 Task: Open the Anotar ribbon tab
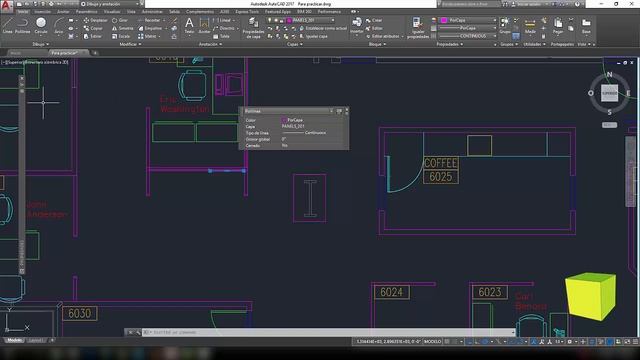(63, 11)
